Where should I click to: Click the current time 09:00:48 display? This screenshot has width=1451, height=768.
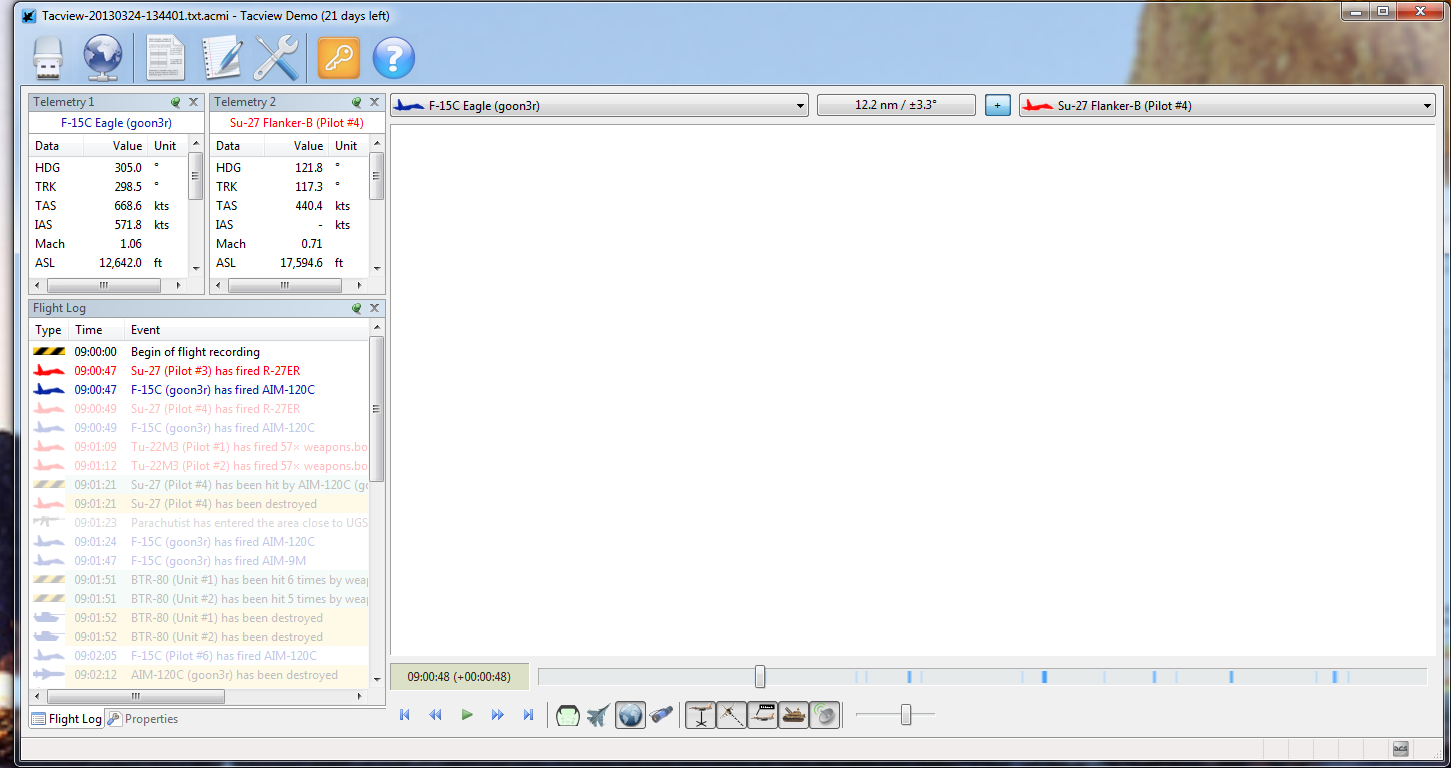tap(459, 677)
